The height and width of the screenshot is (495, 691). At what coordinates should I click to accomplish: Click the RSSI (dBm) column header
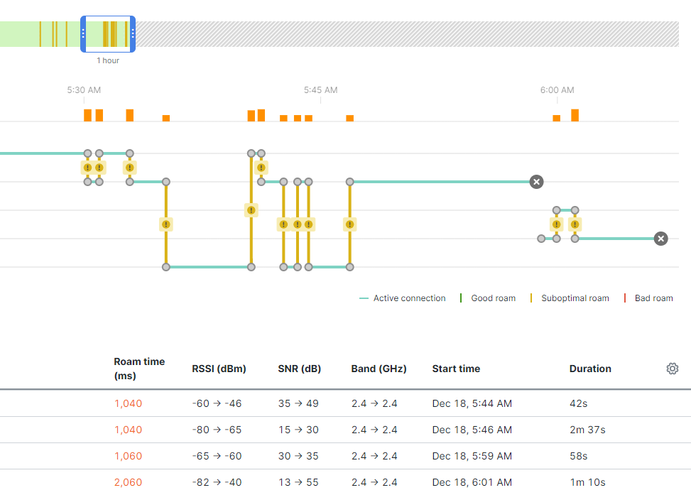(x=218, y=368)
